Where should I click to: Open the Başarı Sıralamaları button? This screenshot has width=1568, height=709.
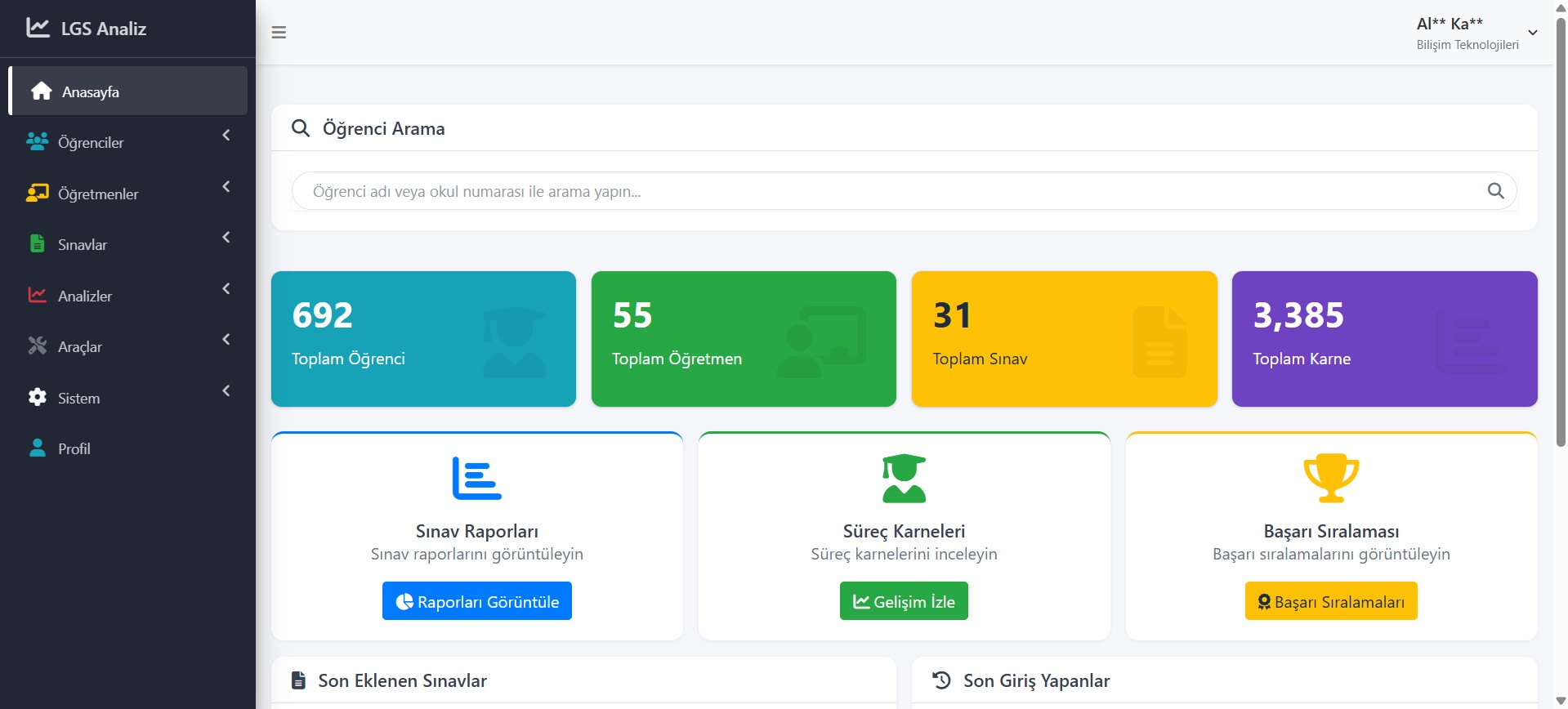pos(1331,601)
